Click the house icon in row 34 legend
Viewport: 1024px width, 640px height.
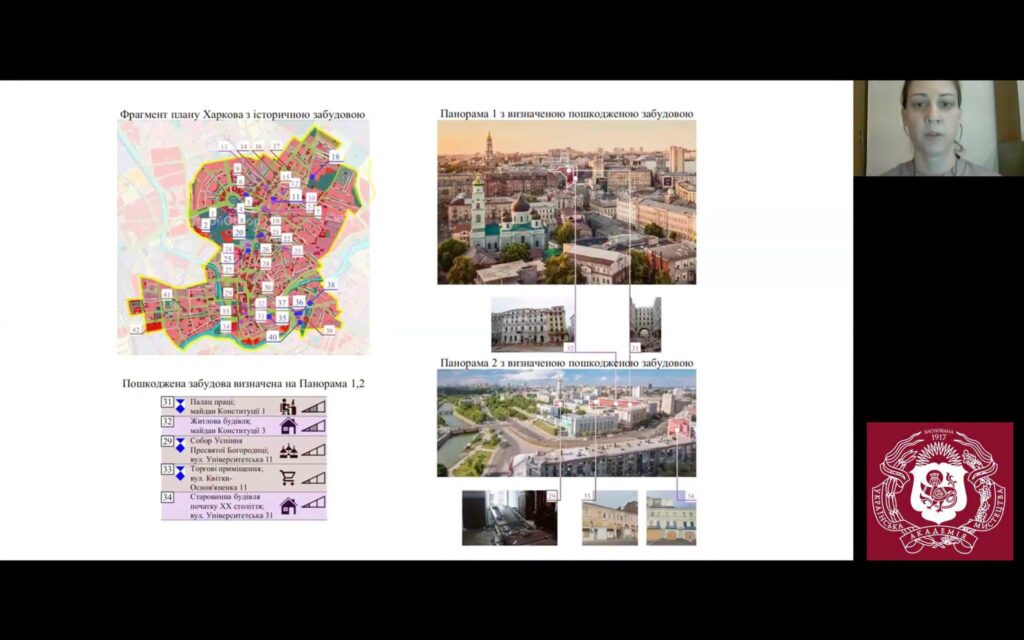(288, 505)
